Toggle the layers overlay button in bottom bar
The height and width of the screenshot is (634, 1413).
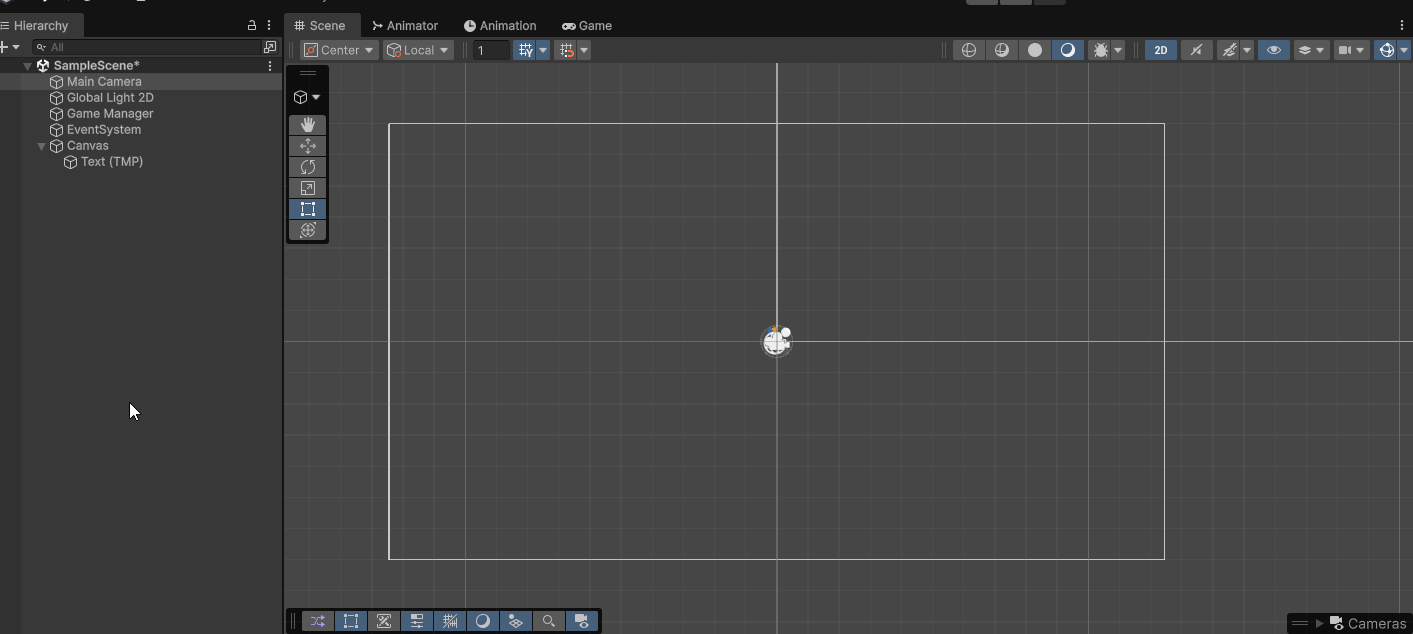click(516, 621)
